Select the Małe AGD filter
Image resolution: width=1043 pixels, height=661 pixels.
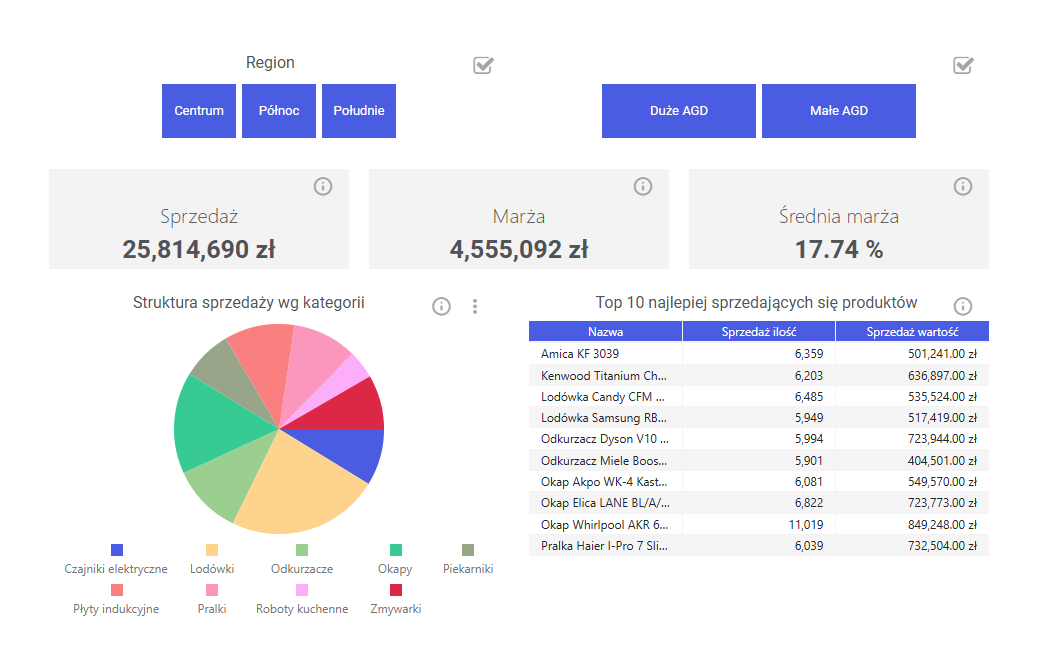(x=839, y=110)
